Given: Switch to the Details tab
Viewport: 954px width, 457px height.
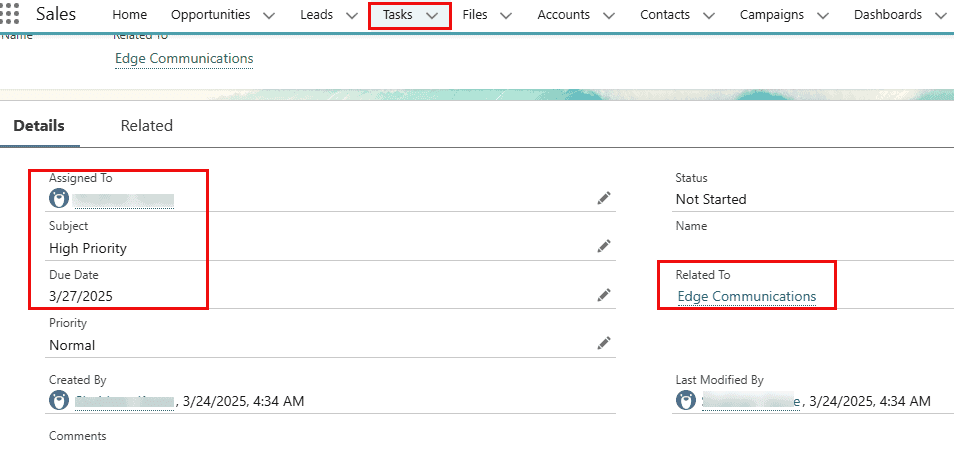Looking at the screenshot, I should pyautogui.click(x=39, y=126).
